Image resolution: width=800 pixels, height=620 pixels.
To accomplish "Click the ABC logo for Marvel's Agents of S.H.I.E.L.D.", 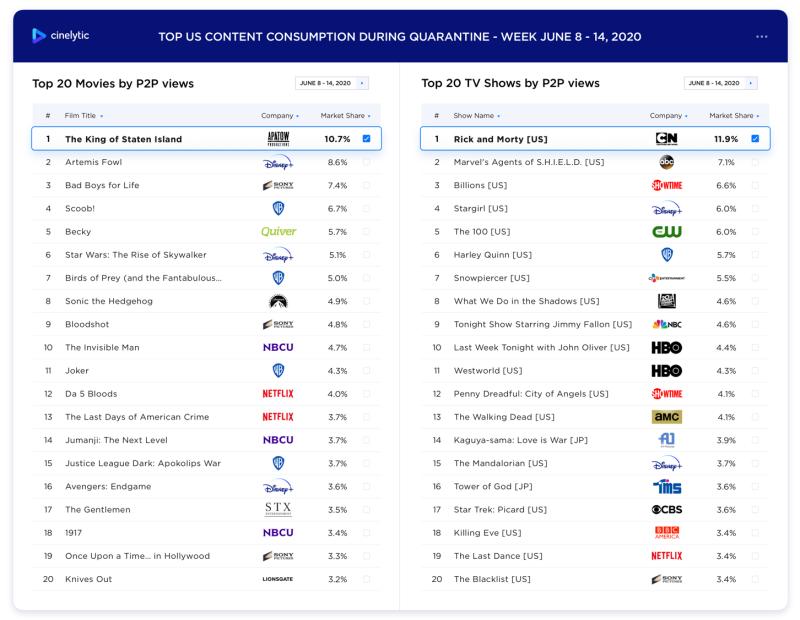I will coord(667,162).
